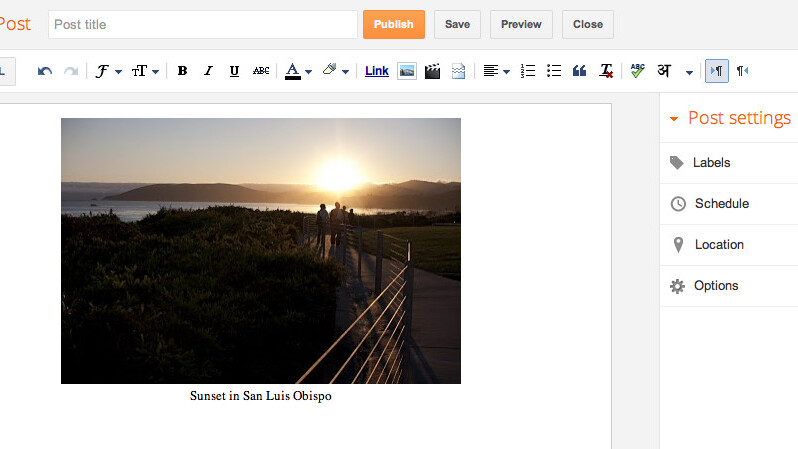Insert an image using the picture icon
Screen dimensions: 798x449
(x=407, y=71)
